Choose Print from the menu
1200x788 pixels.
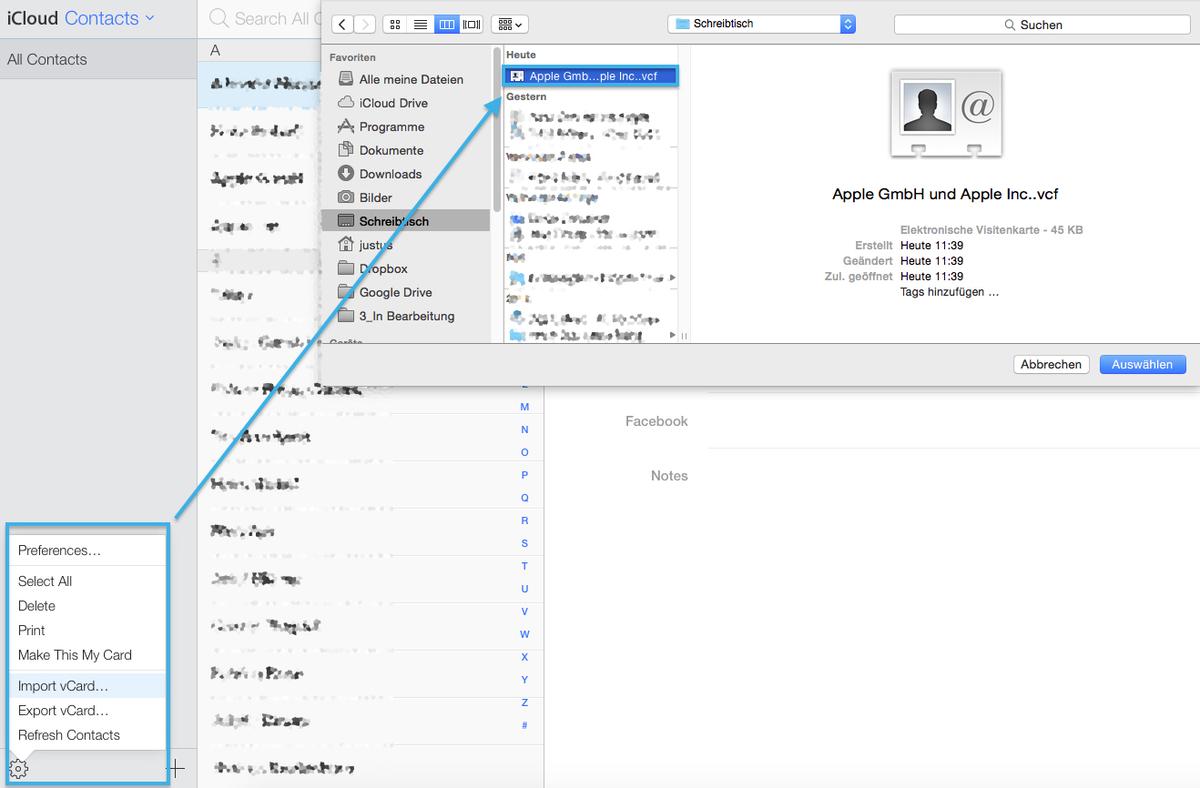88,630
